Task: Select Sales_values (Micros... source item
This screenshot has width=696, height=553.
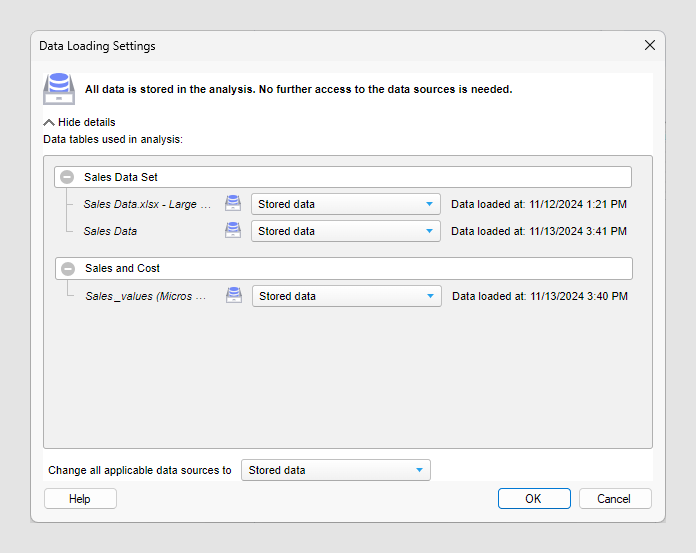Action: tap(146, 296)
